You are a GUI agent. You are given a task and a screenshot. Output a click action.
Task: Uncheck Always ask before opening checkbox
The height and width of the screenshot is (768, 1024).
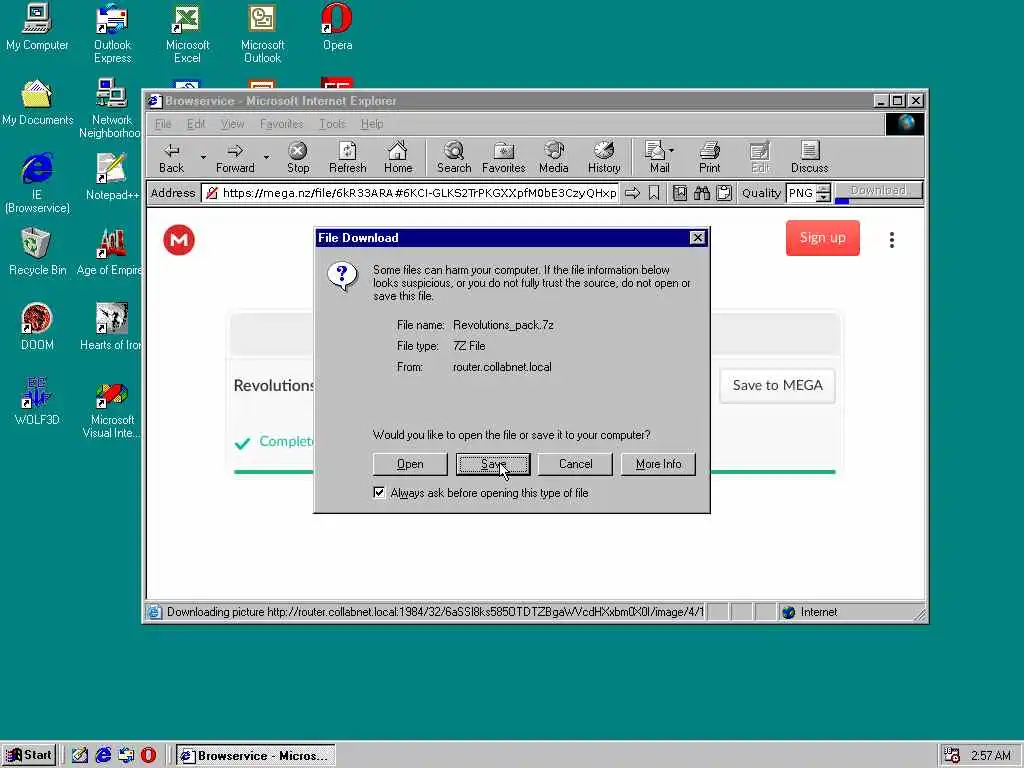tap(379, 492)
